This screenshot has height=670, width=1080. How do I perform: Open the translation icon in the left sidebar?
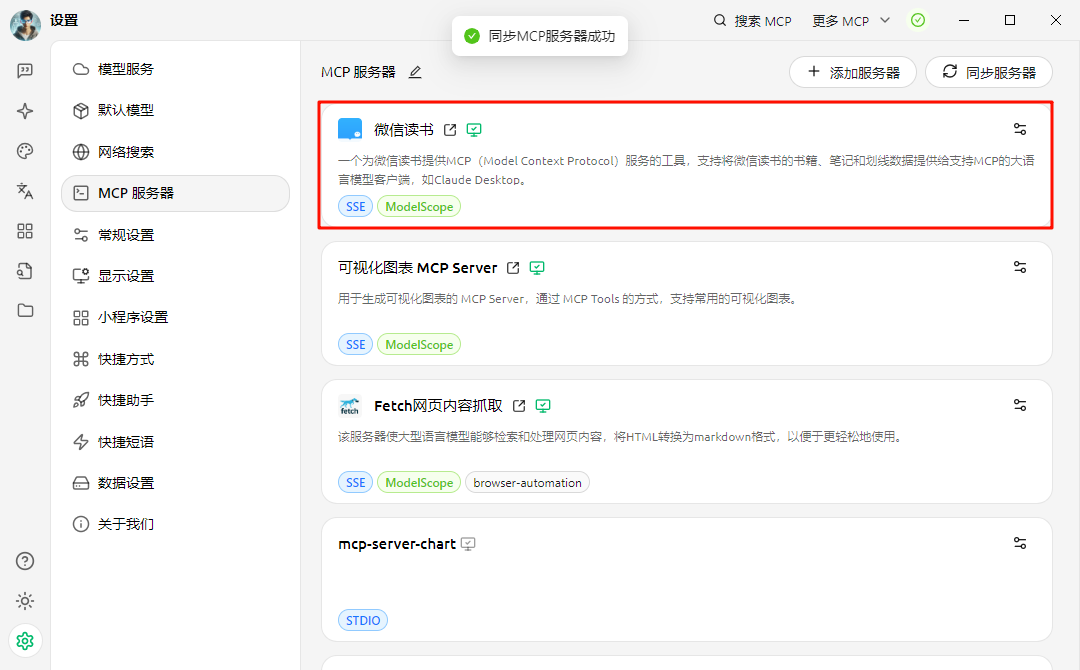click(x=24, y=191)
